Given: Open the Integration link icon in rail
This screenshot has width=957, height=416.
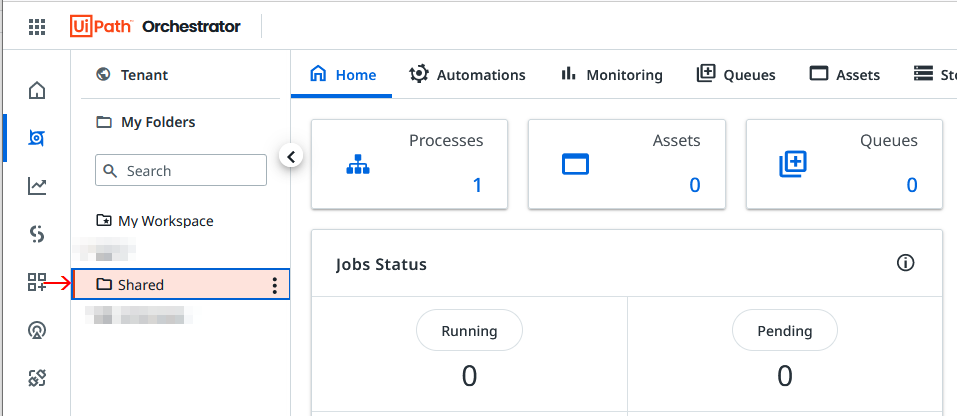Looking at the screenshot, I should (x=37, y=378).
